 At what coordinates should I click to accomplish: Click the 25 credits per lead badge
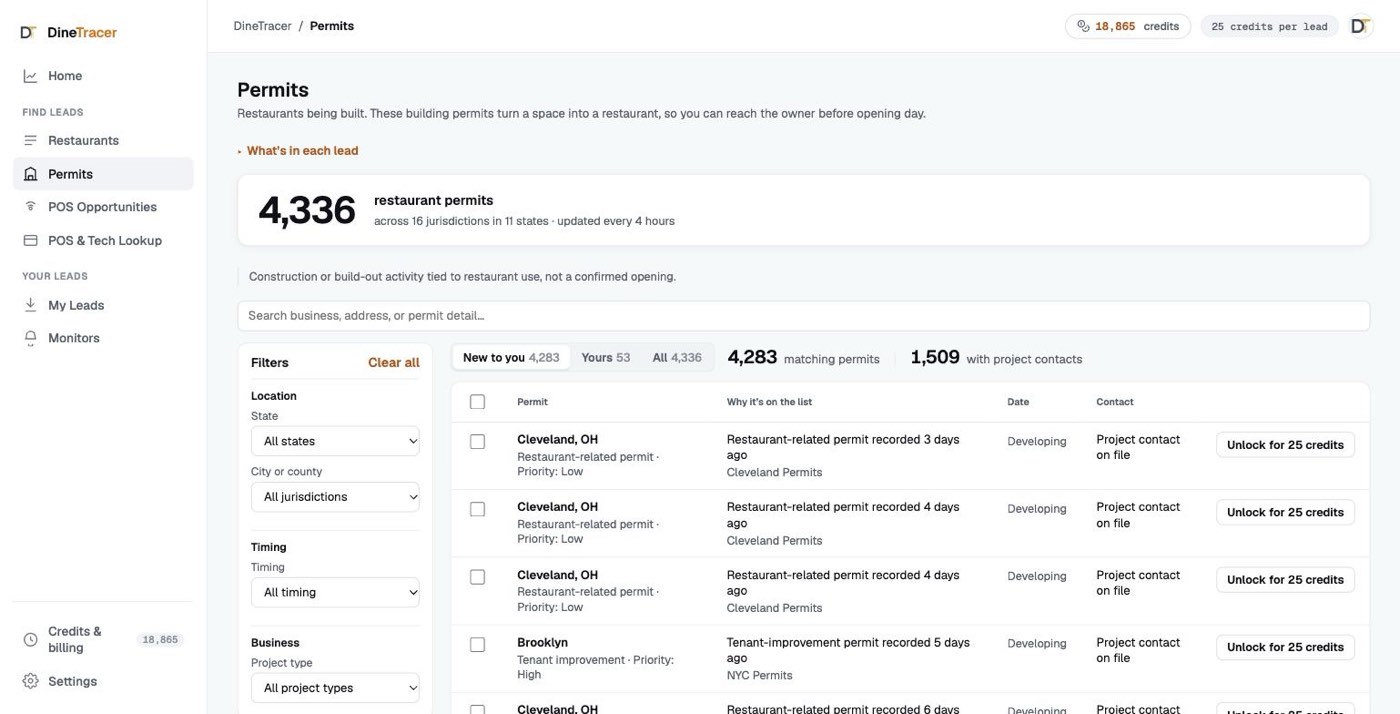point(1269,27)
